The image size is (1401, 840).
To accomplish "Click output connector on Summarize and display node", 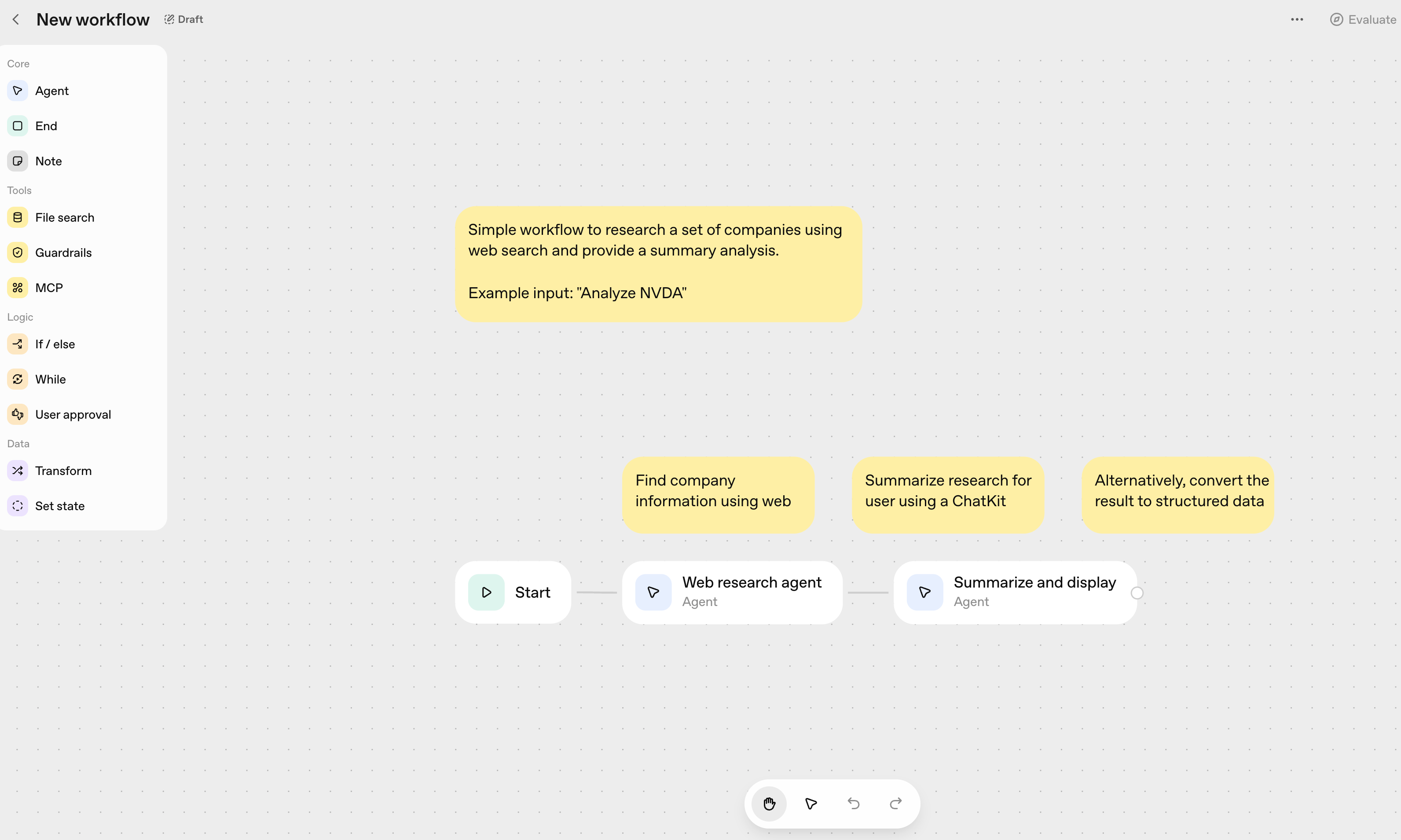I will (1137, 593).
